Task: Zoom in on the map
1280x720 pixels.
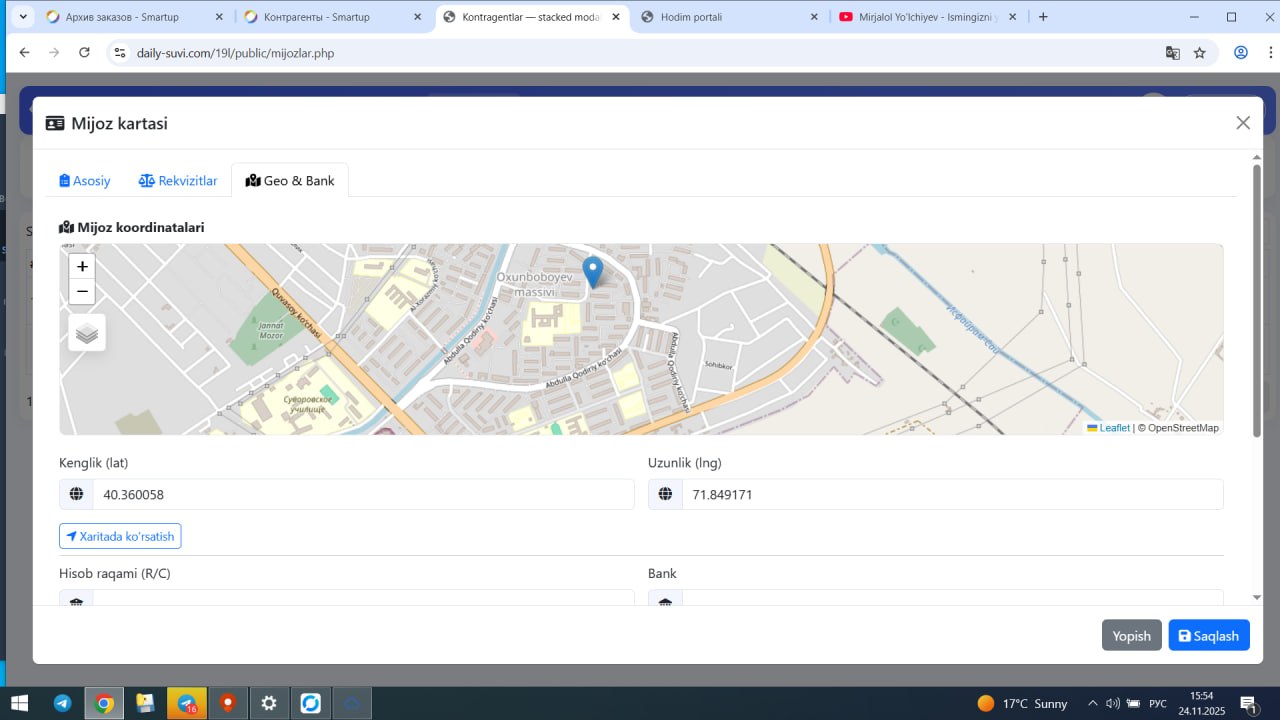Action: click(x=82, y=267)
